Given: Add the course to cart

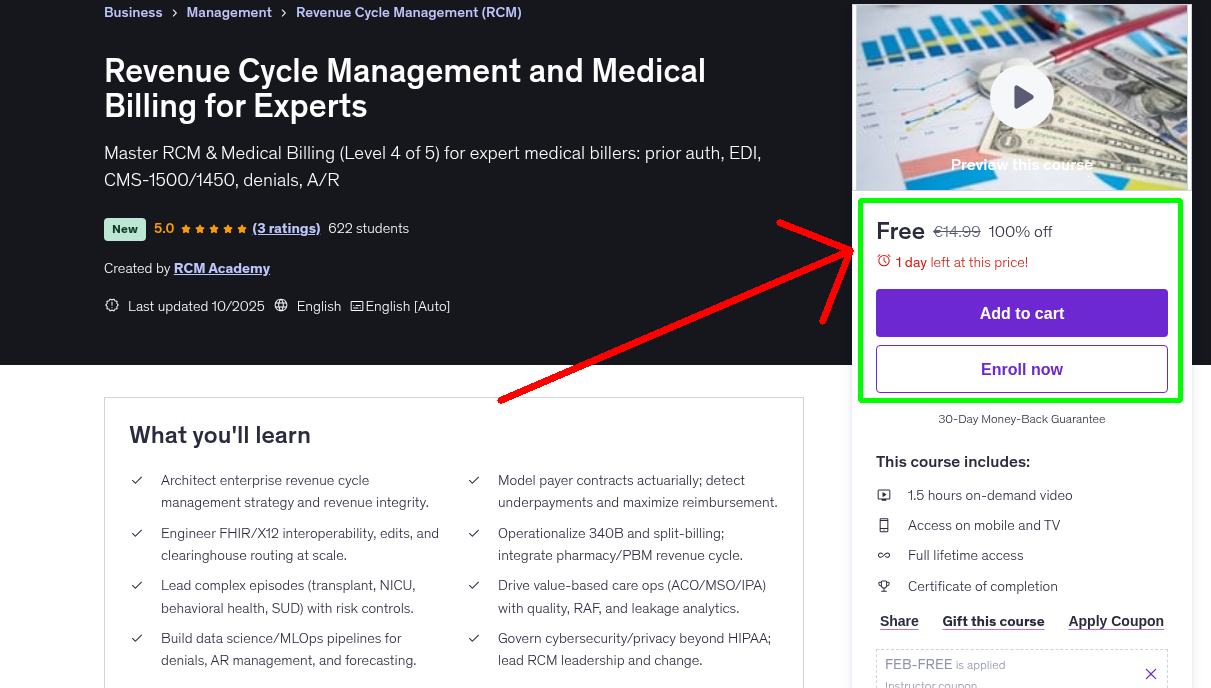Looking at the screenshot, I should click(1021, 312).
